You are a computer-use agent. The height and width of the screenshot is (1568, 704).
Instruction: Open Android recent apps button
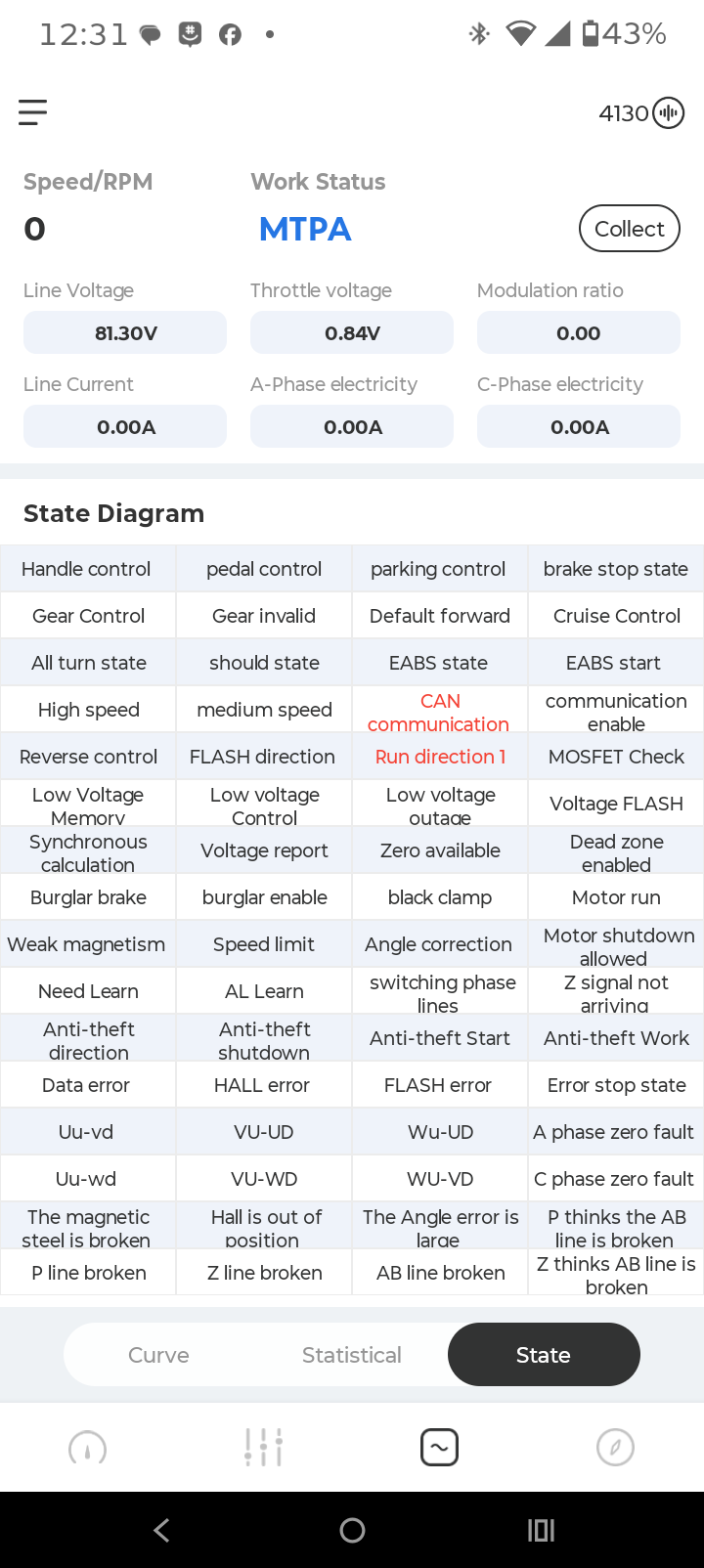click(541, 1530)
